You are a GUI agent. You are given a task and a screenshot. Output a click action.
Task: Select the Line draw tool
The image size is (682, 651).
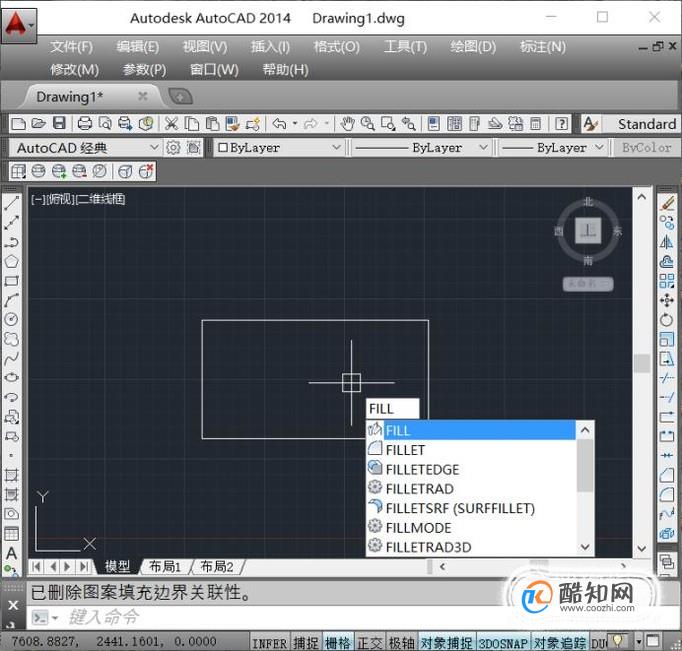12,203
